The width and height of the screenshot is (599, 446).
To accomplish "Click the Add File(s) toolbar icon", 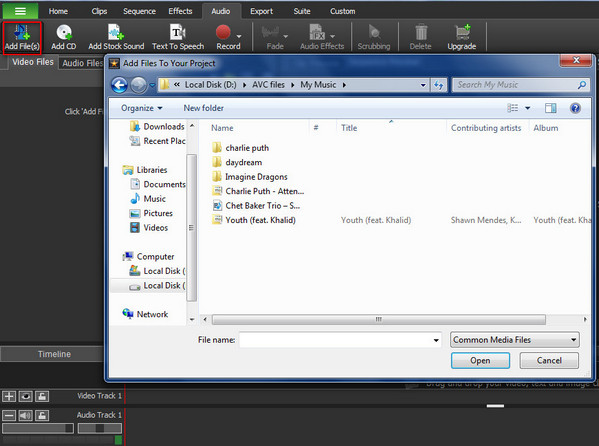I will point(22,37).
